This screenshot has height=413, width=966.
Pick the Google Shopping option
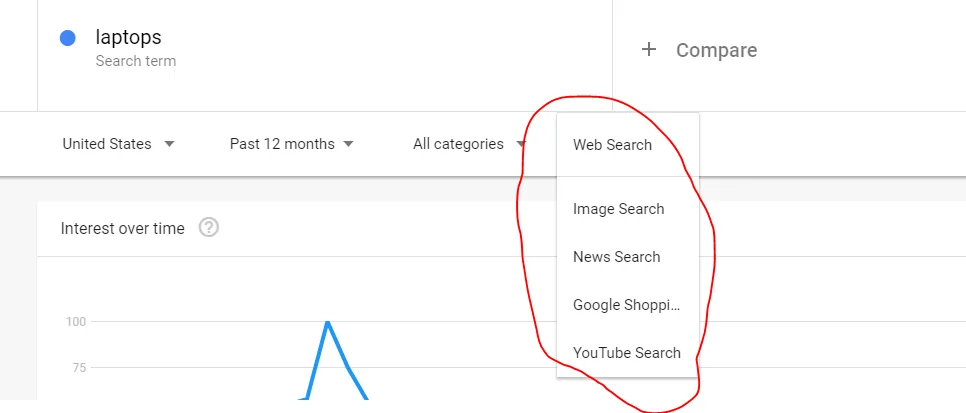626,305
